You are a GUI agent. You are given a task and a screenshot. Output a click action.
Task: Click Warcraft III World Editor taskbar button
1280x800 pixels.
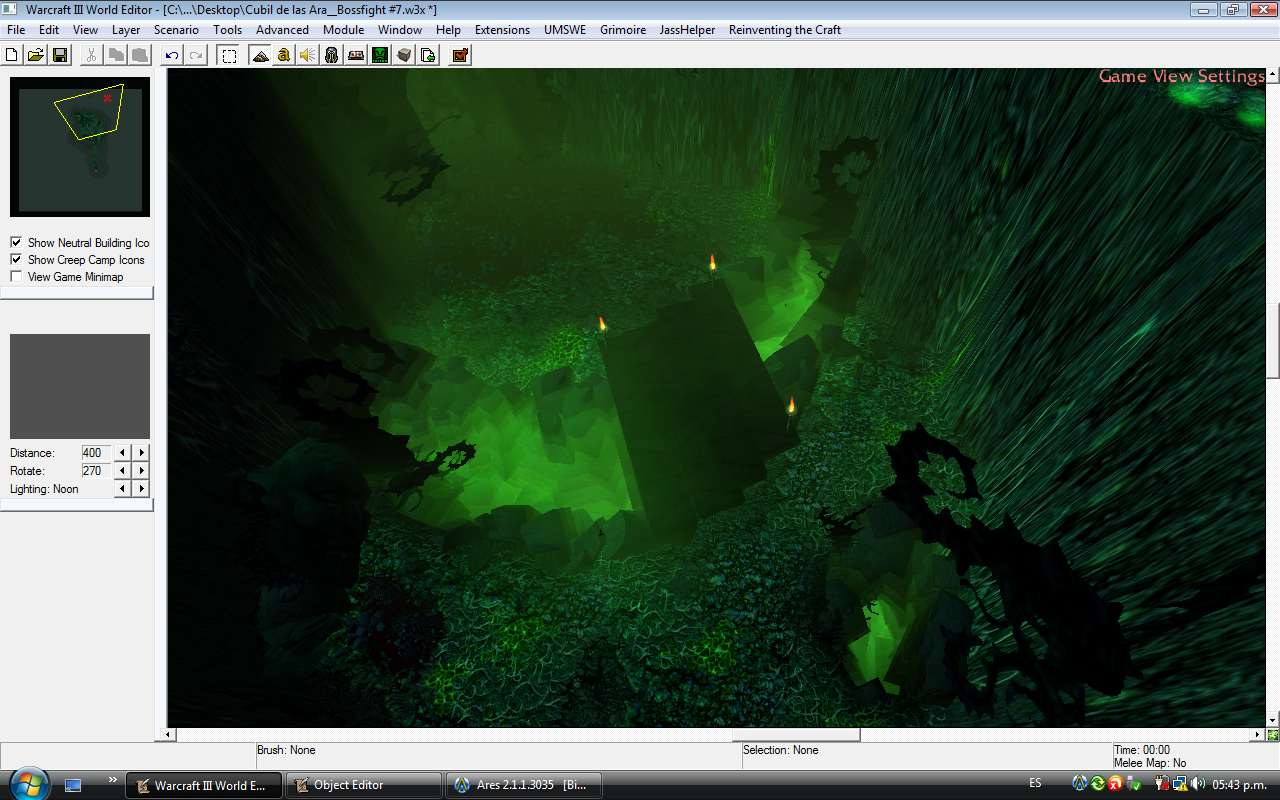tap(203, 785)
